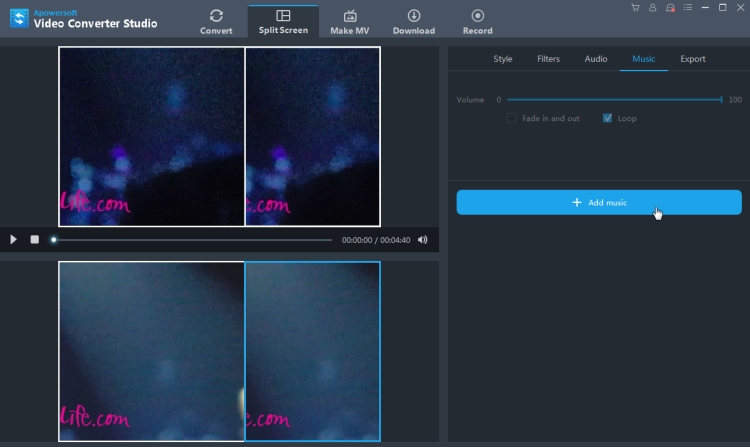Click the Apowersoft app logo icon
Screen dimensions: 750x447
[19, 18]
